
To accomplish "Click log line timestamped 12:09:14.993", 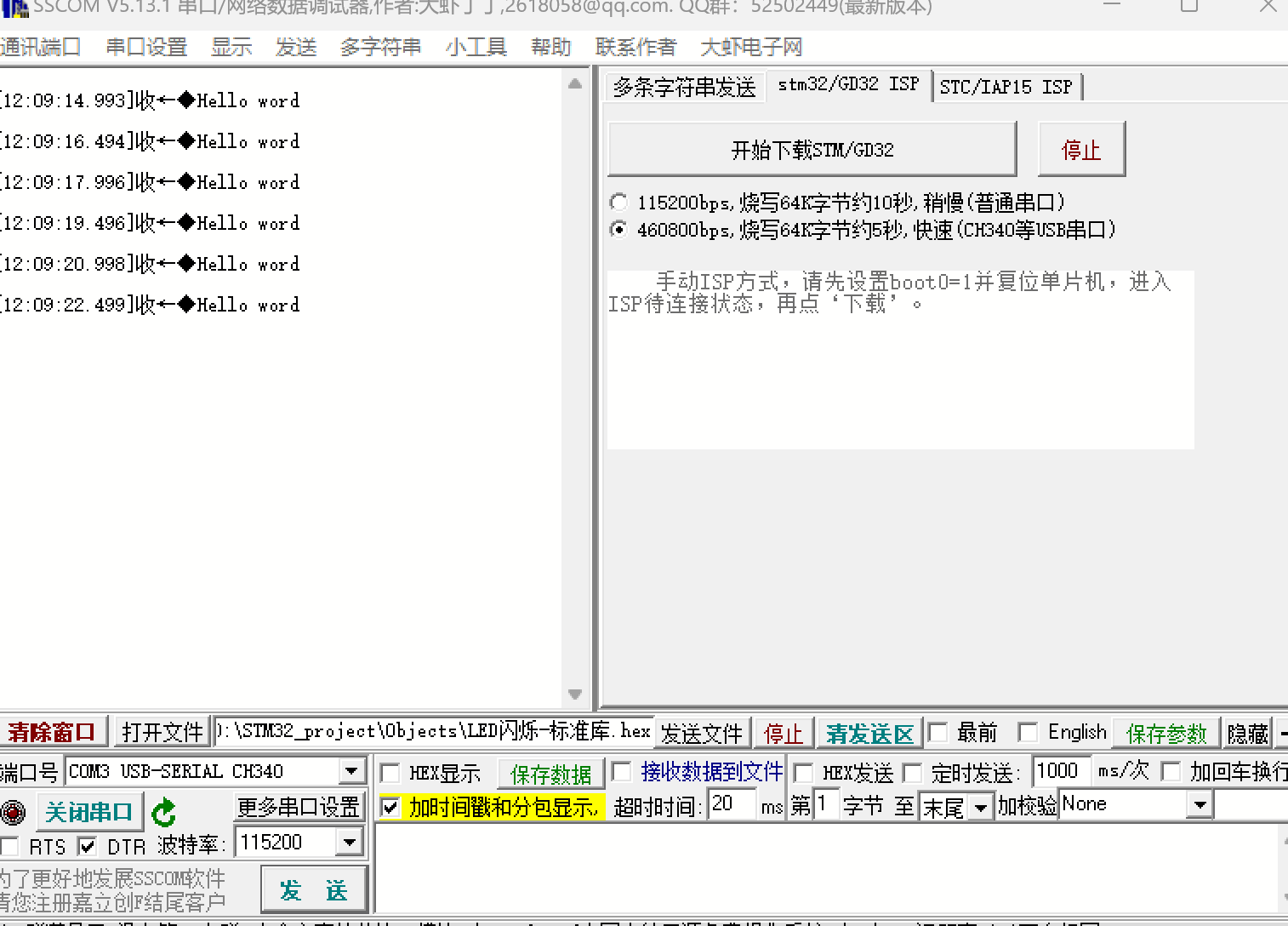I will 151,100.
